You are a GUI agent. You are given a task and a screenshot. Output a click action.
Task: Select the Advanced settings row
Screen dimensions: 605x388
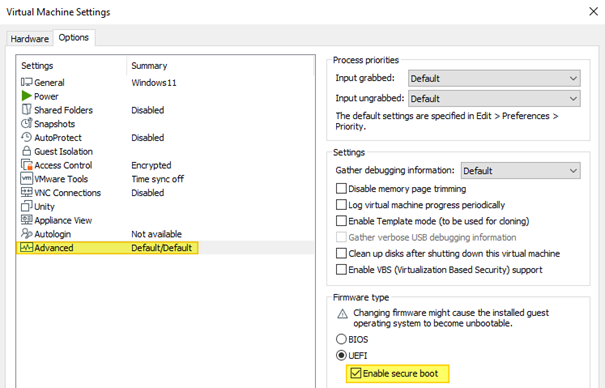[x=166, y=248]
